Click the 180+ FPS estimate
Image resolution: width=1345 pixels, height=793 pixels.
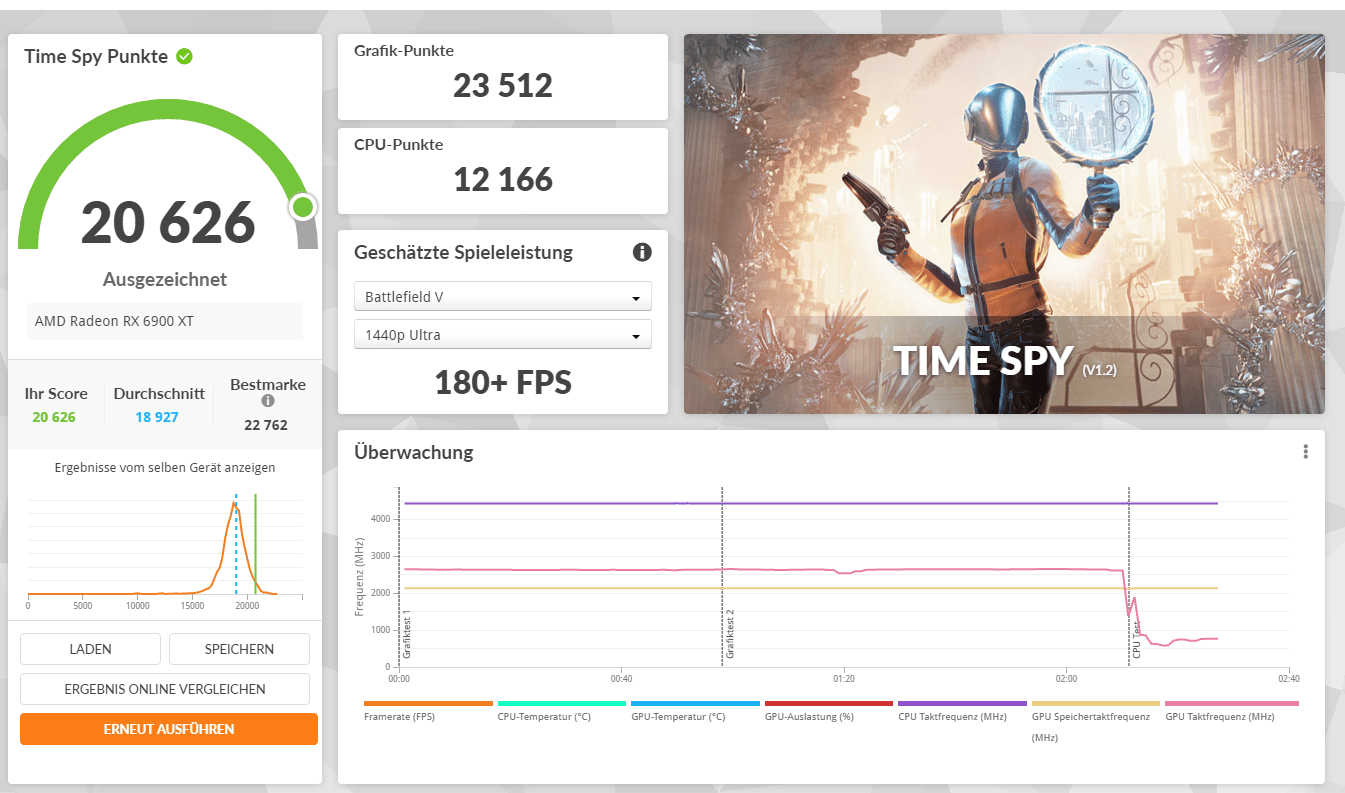(x=503, y=382)
